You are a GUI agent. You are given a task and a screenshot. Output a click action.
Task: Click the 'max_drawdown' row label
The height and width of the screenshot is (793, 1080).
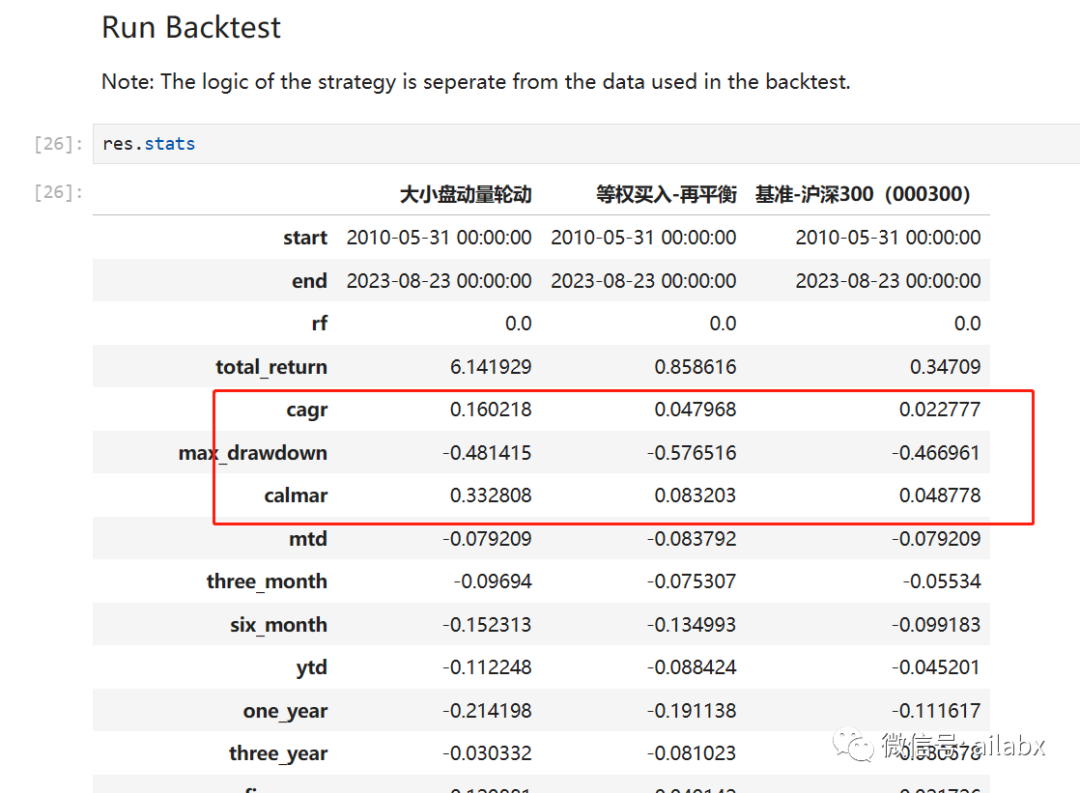253,453
